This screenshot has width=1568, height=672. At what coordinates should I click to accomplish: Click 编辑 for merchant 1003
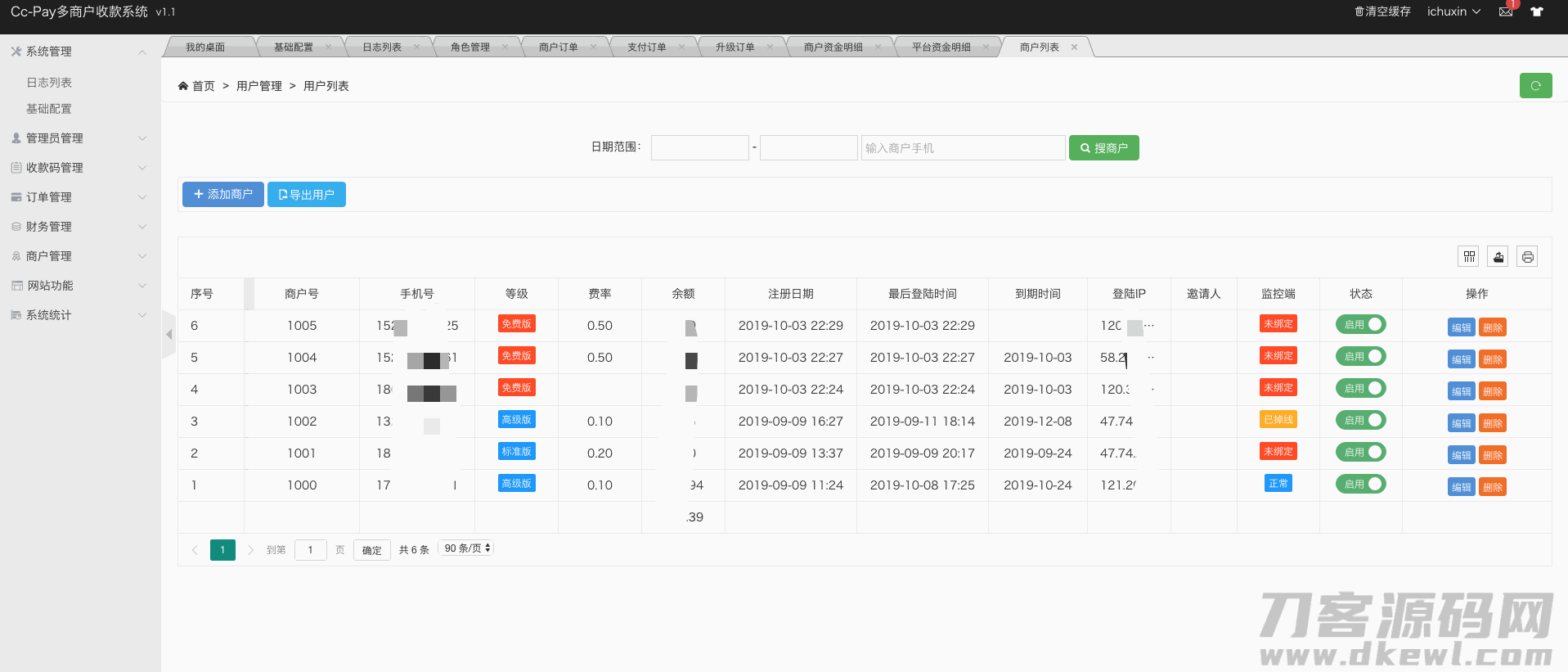click(1461, 392)
